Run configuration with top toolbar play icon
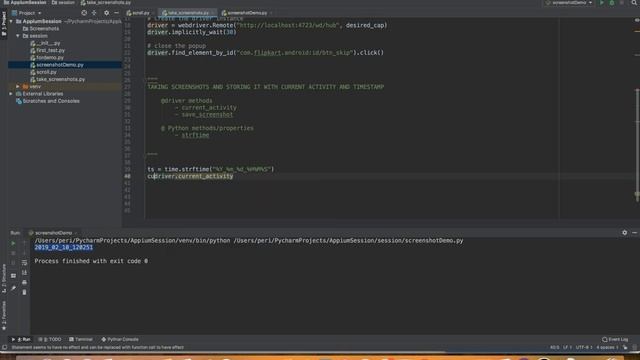The width and height of the screenshot is (640, 360). [602, 3]
